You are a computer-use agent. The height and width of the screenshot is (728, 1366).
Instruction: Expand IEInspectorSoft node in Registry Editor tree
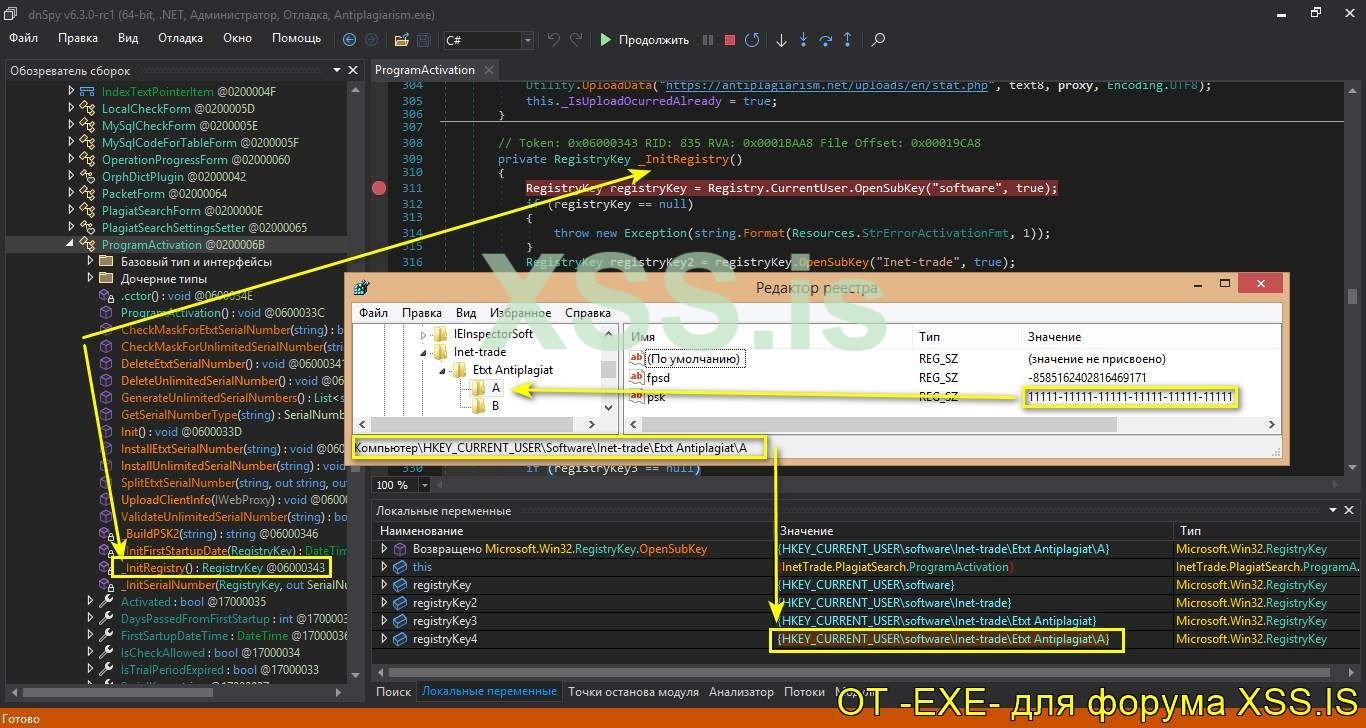tap(424, 334)
